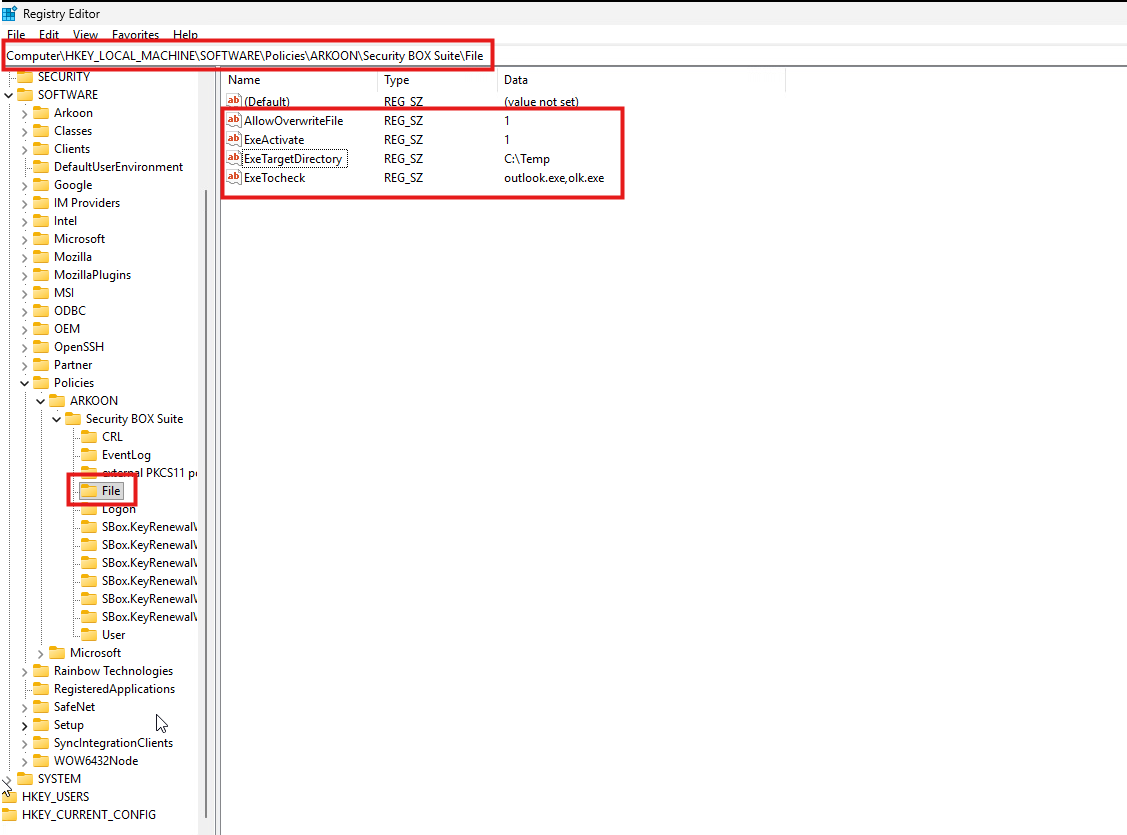Open the Help menu
Image resolution: width=1127 pixels, height=835 pixels.
tap(185, 34)
